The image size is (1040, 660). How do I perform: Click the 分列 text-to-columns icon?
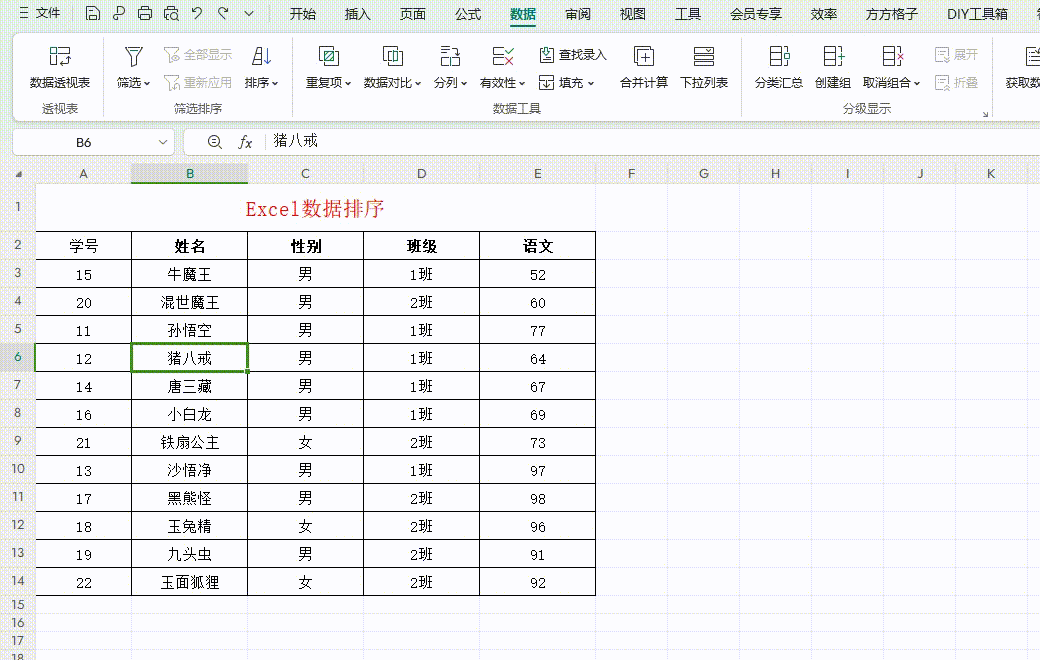(x=450, y=57)
